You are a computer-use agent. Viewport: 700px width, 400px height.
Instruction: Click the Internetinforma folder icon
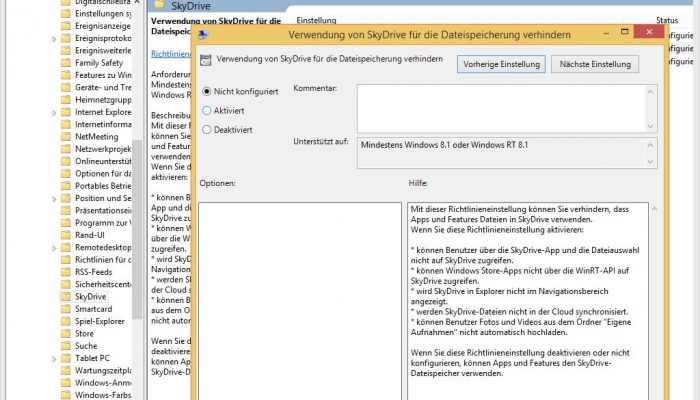click(66, 124)
